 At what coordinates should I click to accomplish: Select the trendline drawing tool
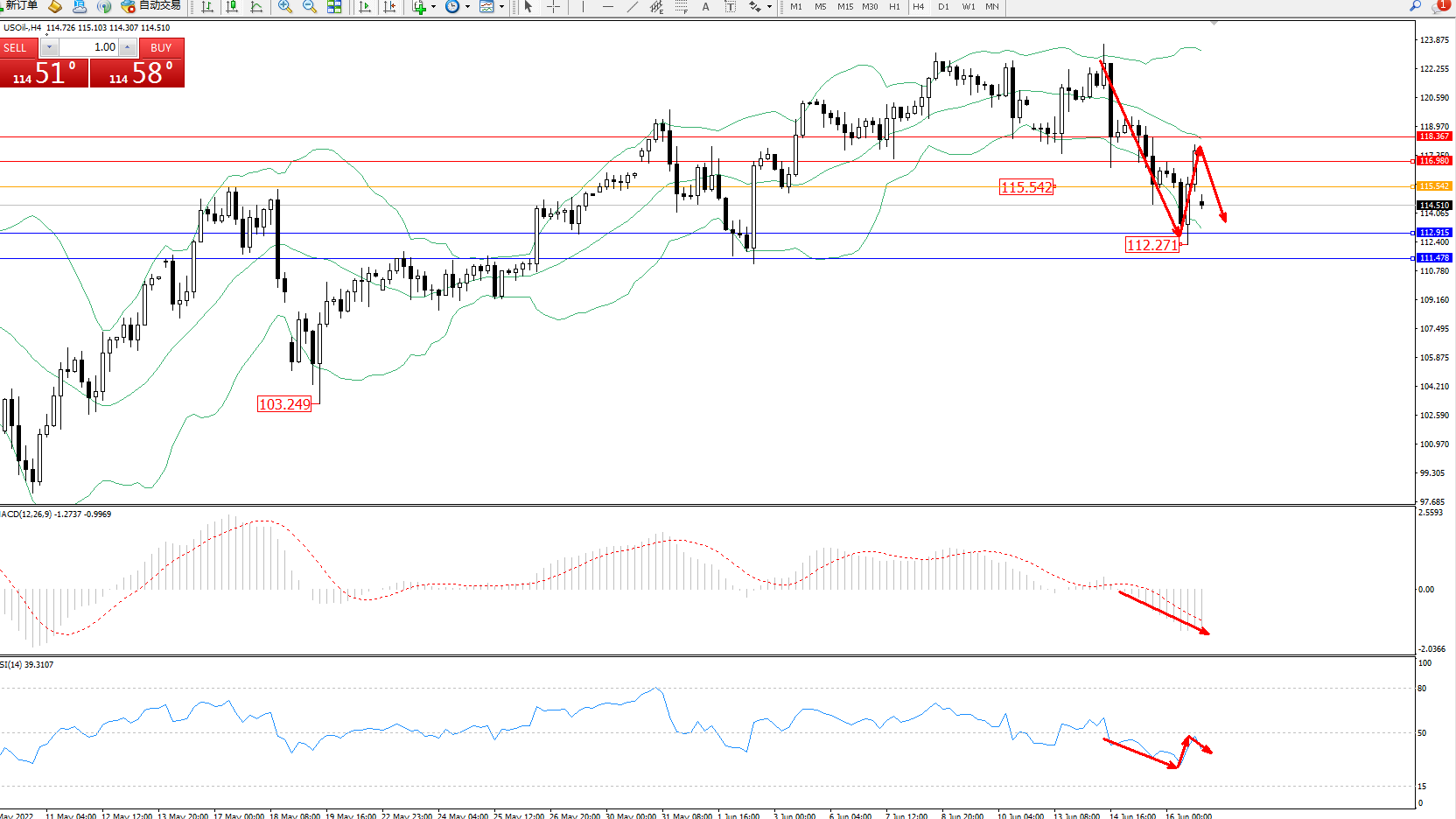coord(633,7)
